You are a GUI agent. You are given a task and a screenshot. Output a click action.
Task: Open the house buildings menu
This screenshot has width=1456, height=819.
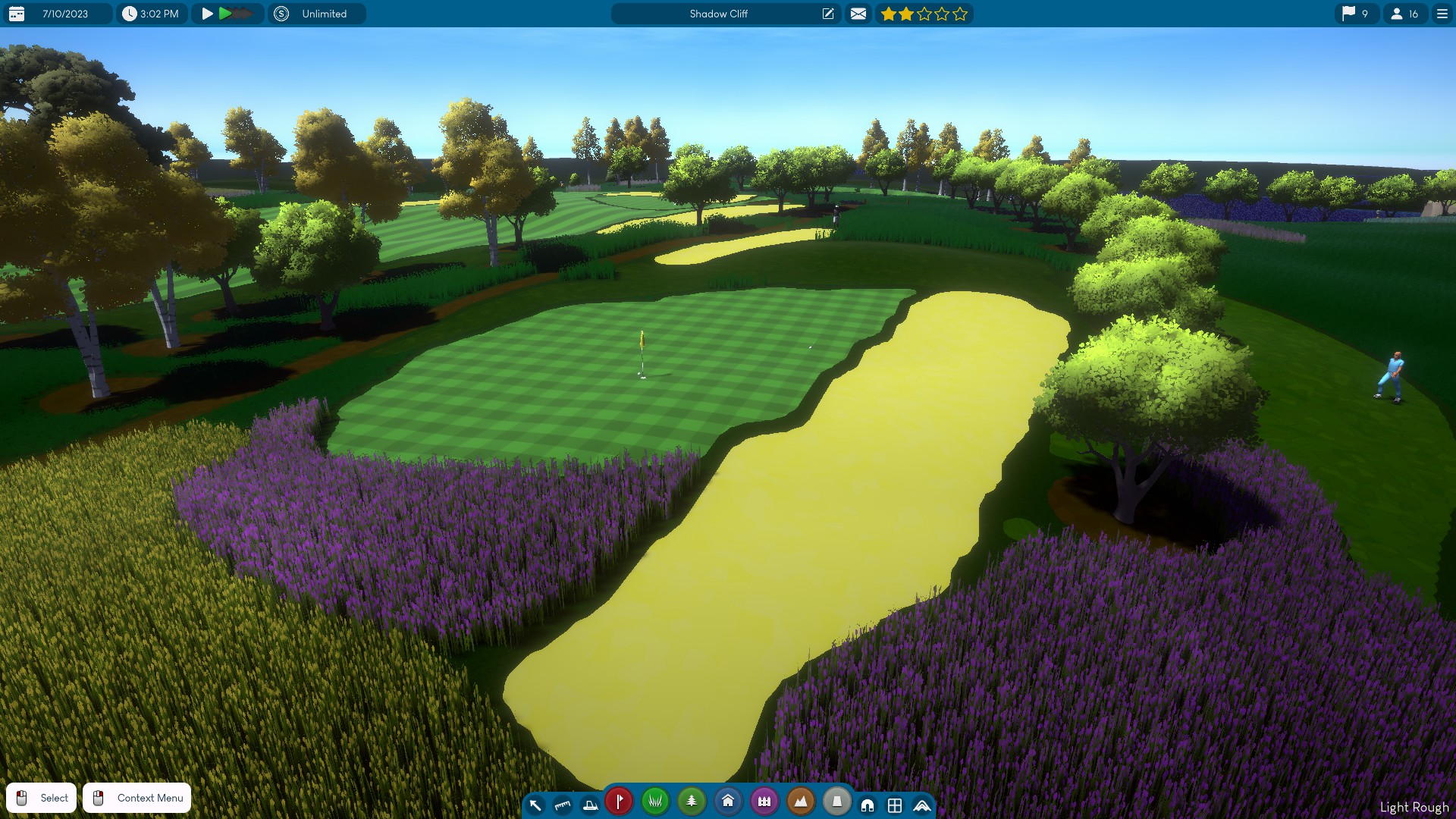coord(727,801)
